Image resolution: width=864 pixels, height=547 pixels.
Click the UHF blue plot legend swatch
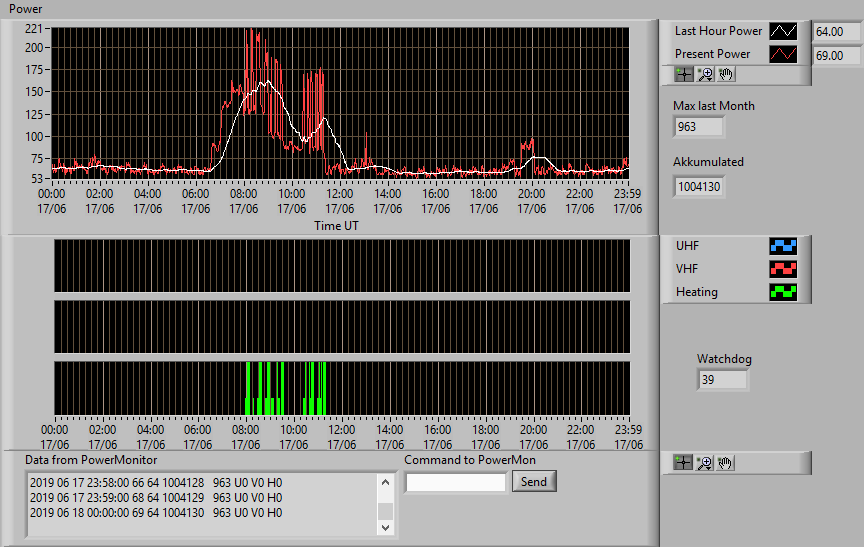click(x=783, y=246)
